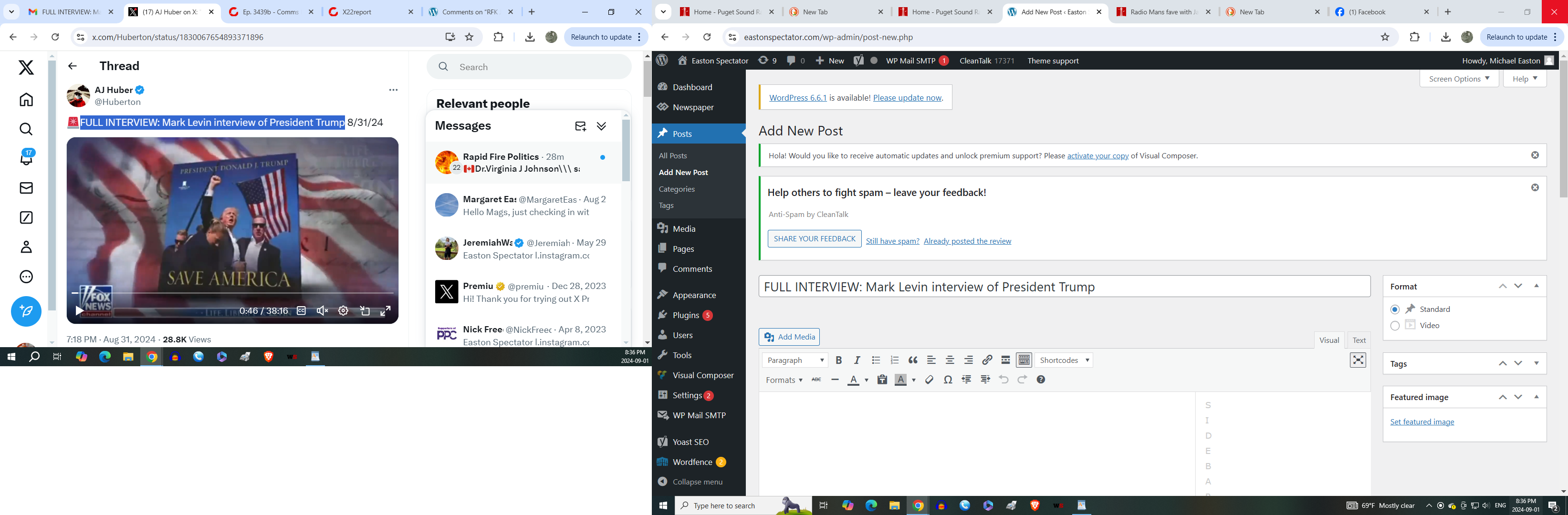Switch to the Text editor tab

(x=1359, y=340)
